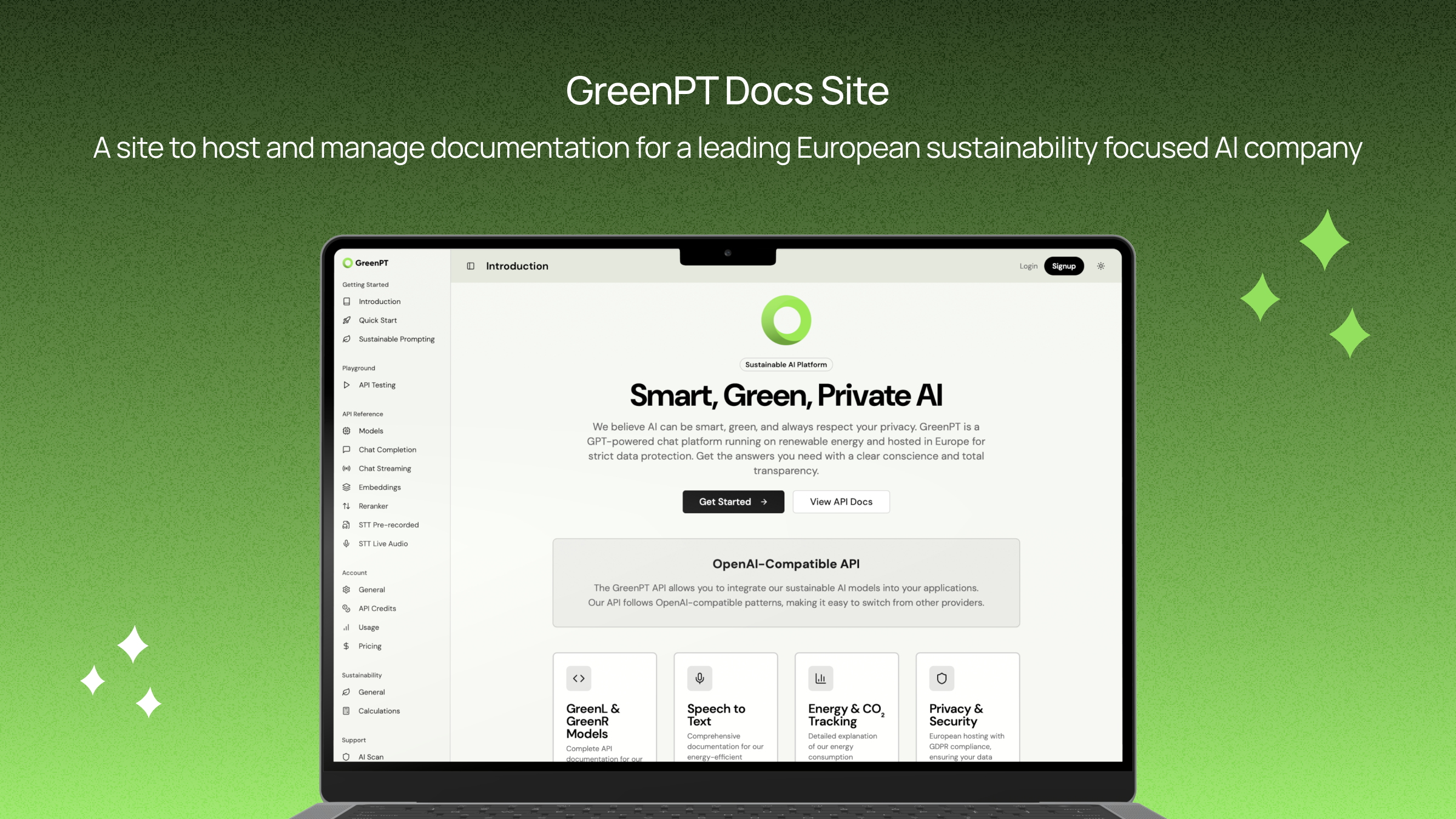
Task: Open Sustainable Prompting from the sidebar
Action: tap(396, 339)
